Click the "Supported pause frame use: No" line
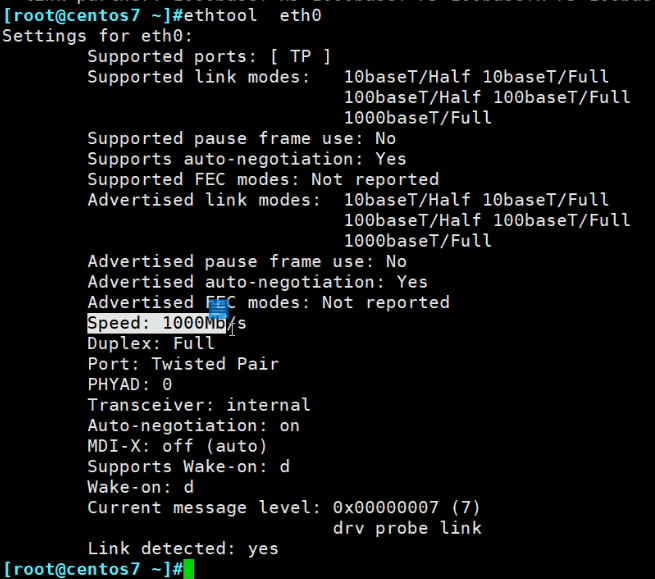 (x=241, y=138)
